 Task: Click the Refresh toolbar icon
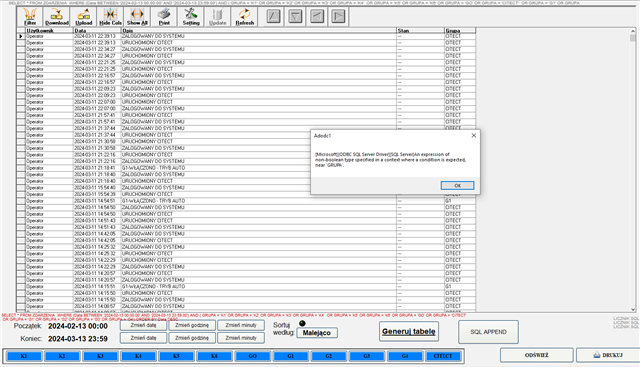(244, 17)
